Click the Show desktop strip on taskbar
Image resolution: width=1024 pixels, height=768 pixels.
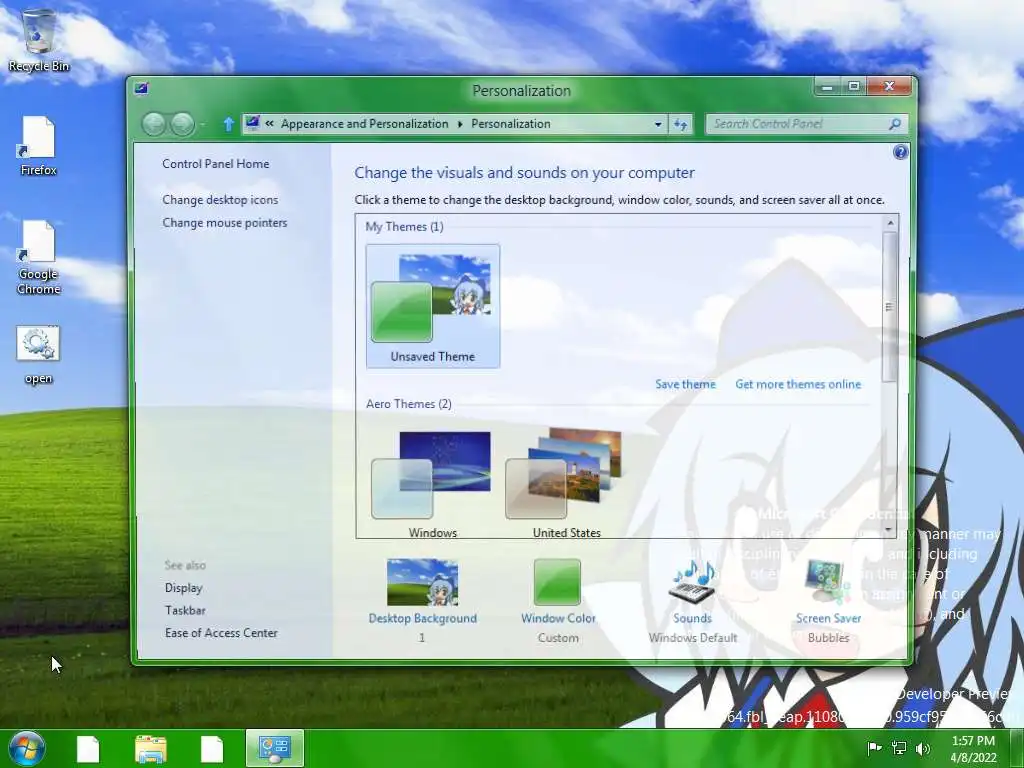[x=1019, y=749]
